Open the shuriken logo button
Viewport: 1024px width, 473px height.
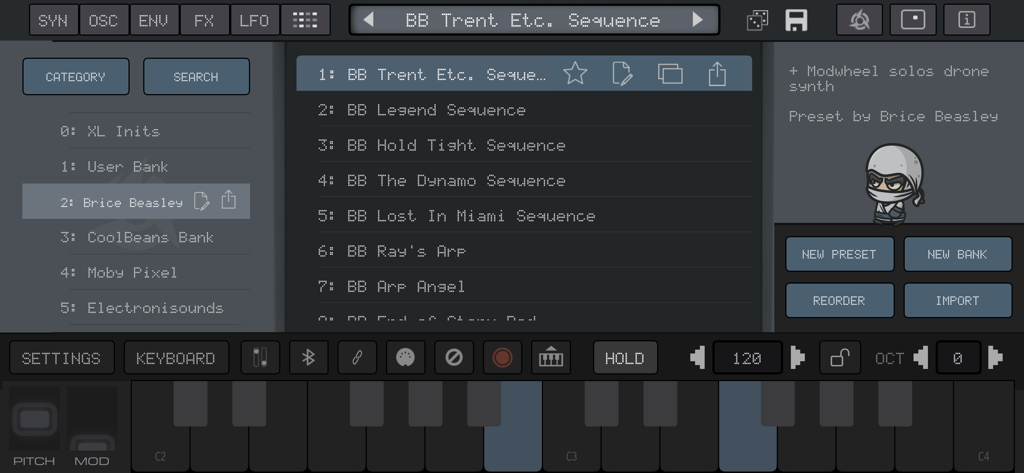point(859,20)
